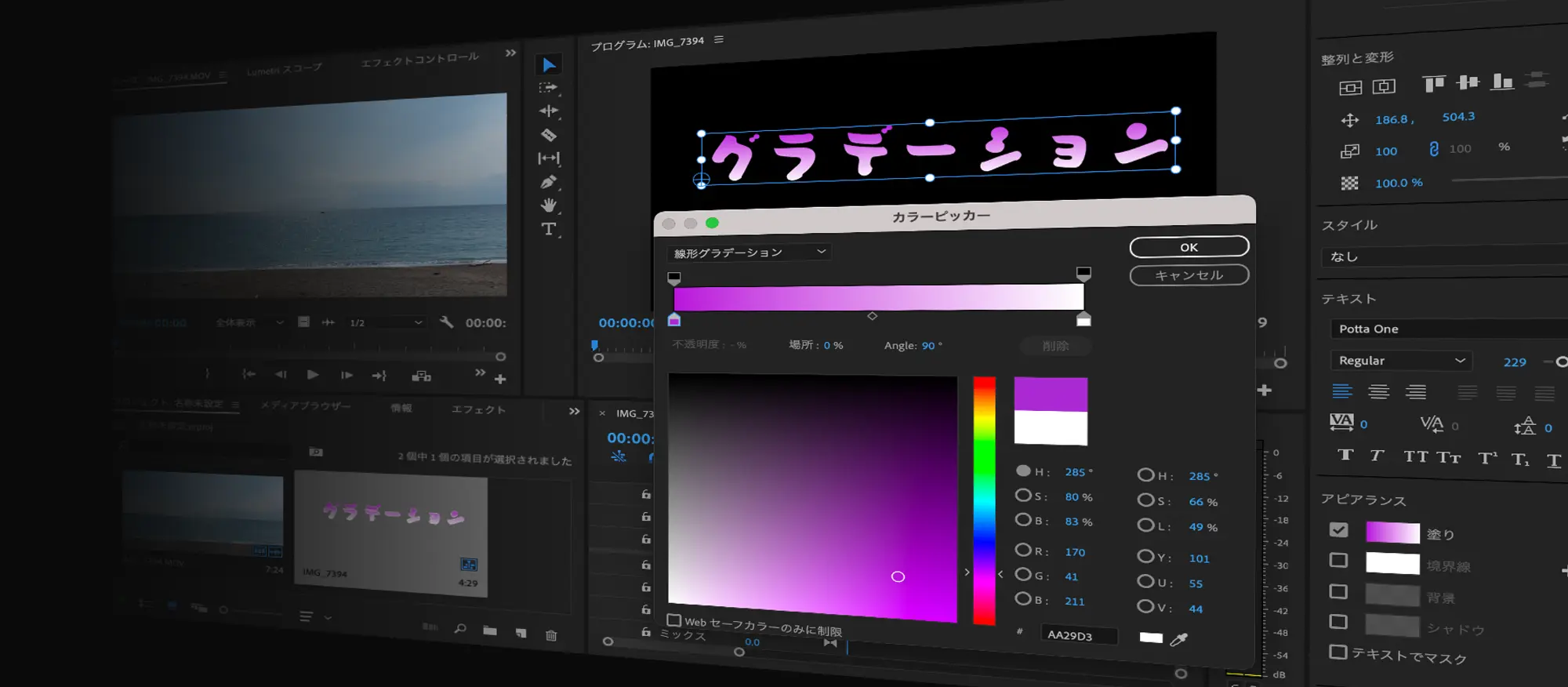Enable テキストでマスク checkbox

[x=1339, y=652]
